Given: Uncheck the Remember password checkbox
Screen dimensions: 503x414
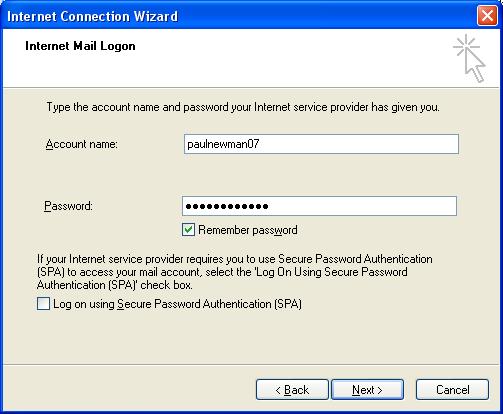Looking at the screenshot, I should pos(188,230).
